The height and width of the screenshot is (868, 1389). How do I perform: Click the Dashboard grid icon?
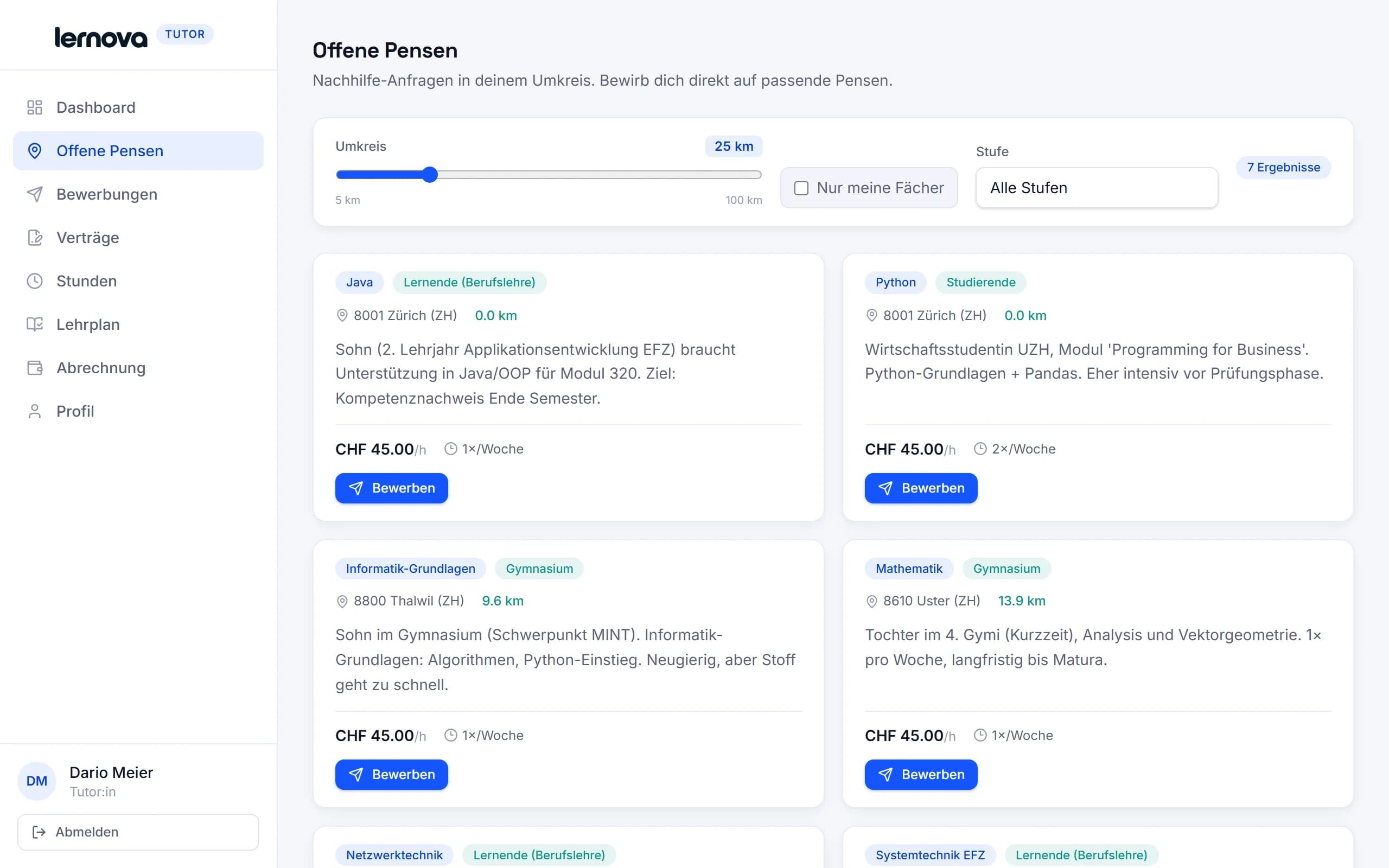34,107
